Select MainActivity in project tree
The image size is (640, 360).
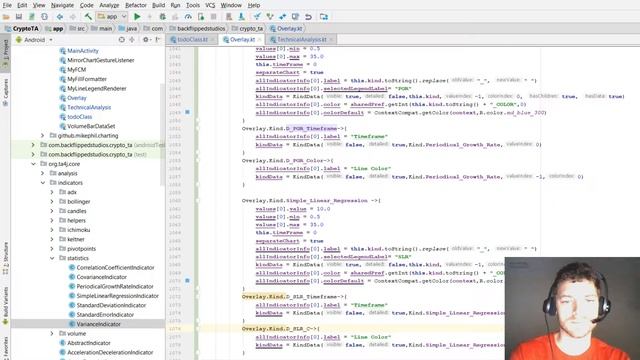click(x=83, y=51)
